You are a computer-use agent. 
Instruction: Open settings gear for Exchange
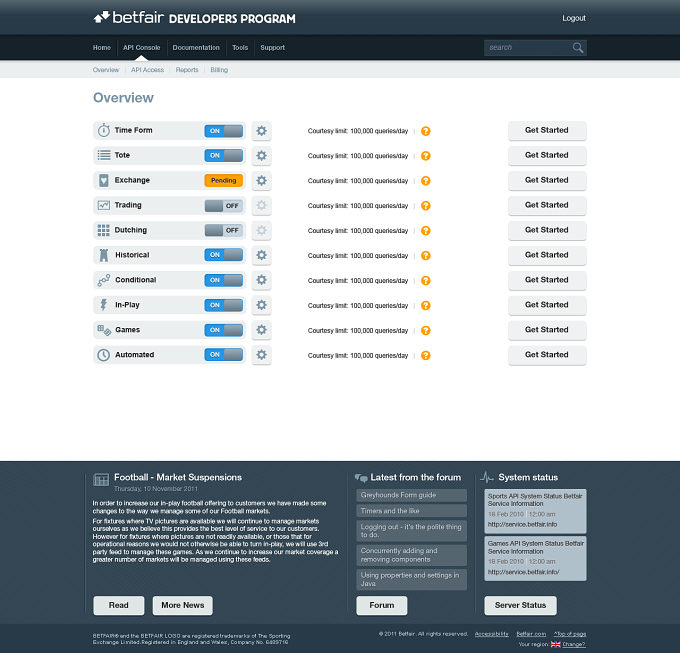[262, 180]
